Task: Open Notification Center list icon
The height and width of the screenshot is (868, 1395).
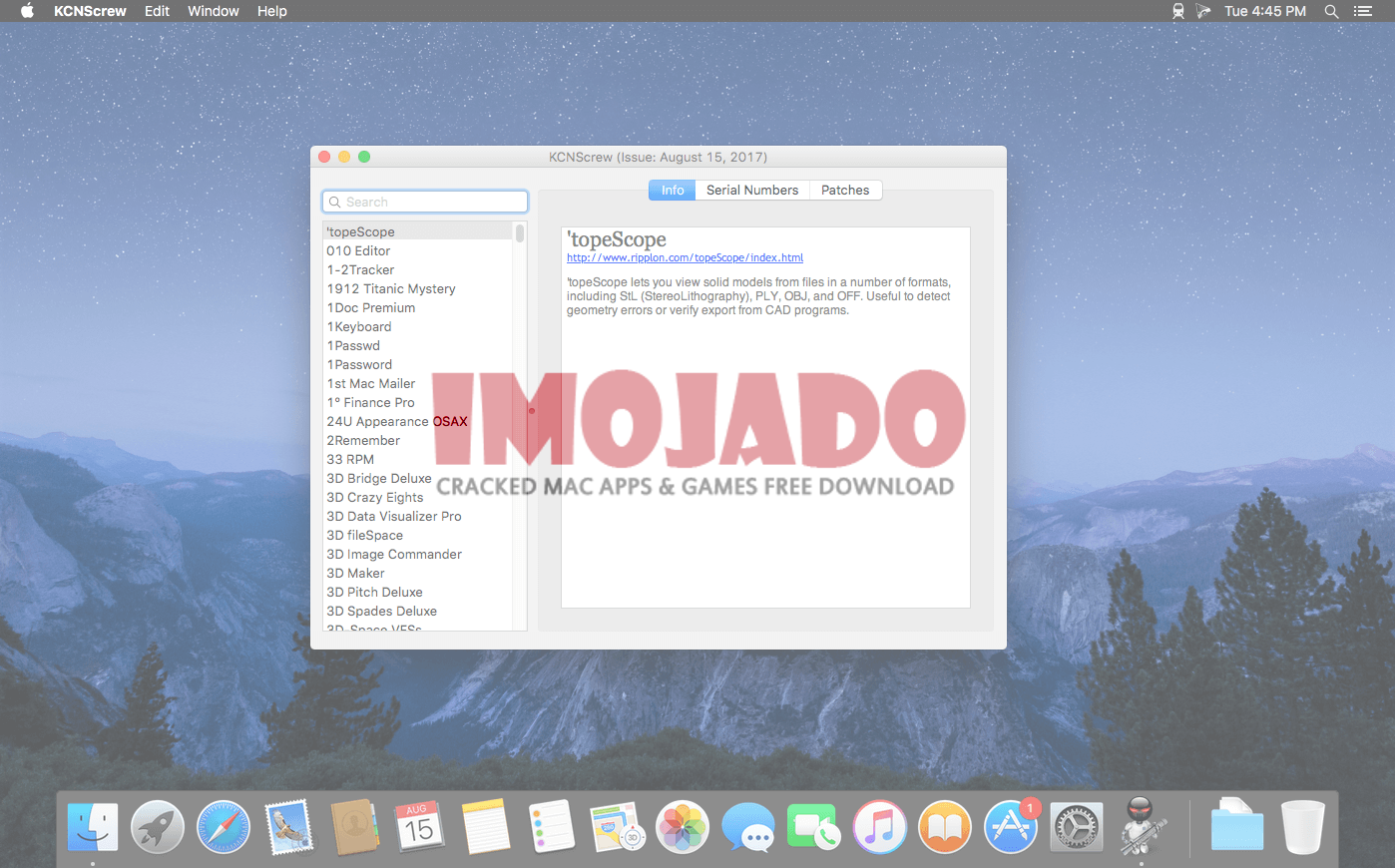Action: pos(1363,11)
